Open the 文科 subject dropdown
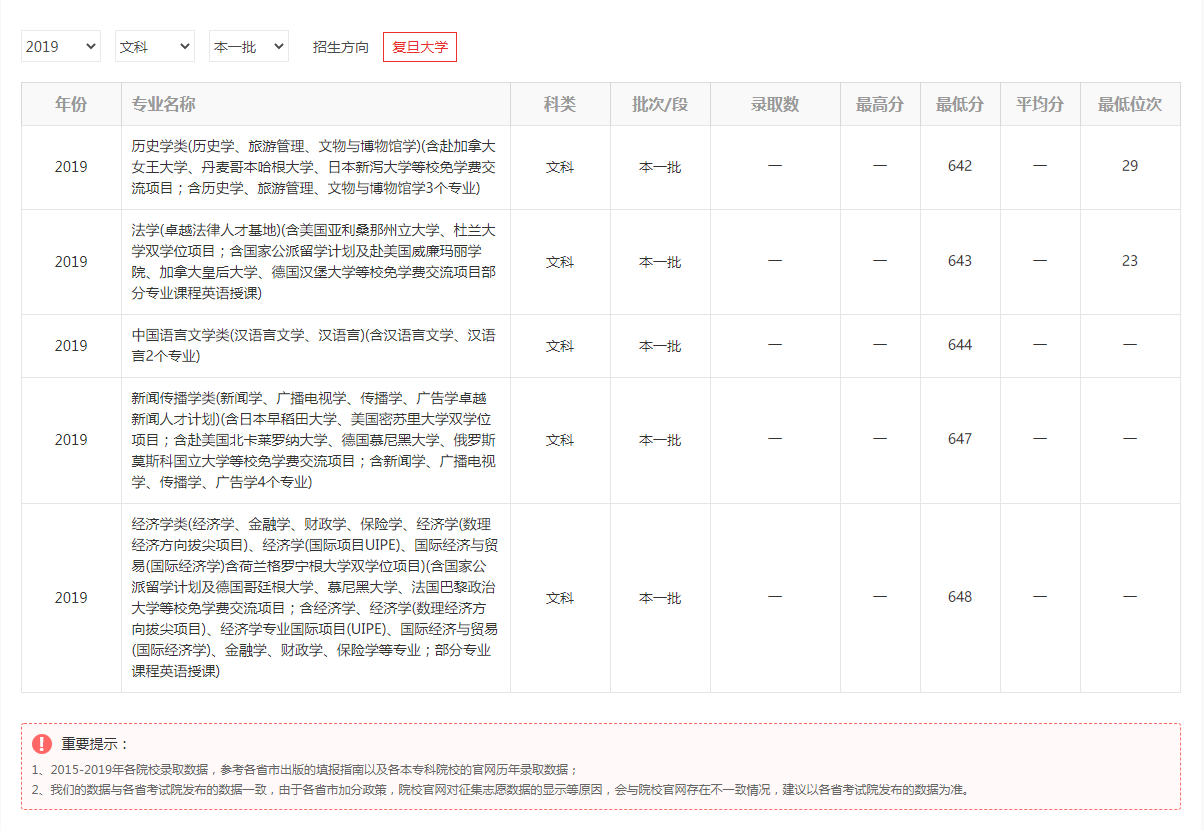 (x=154, y=46)
